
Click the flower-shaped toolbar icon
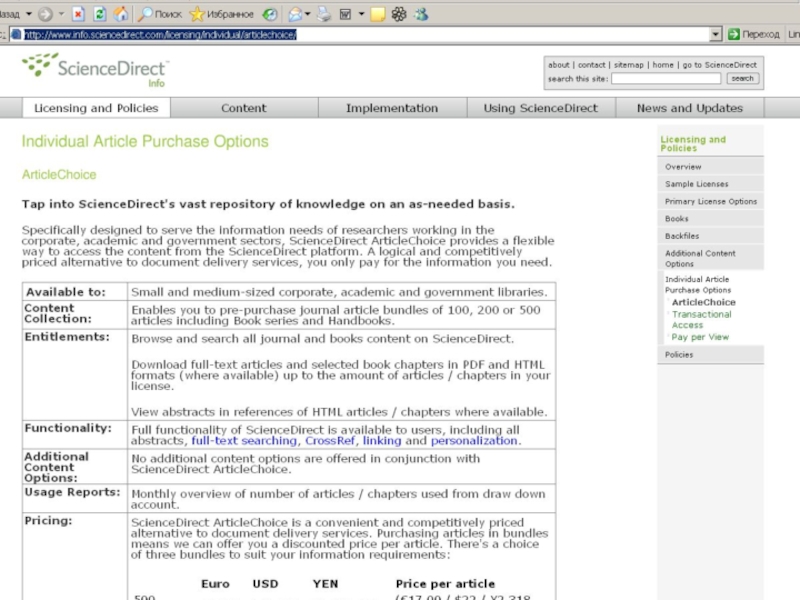(399, 14)
